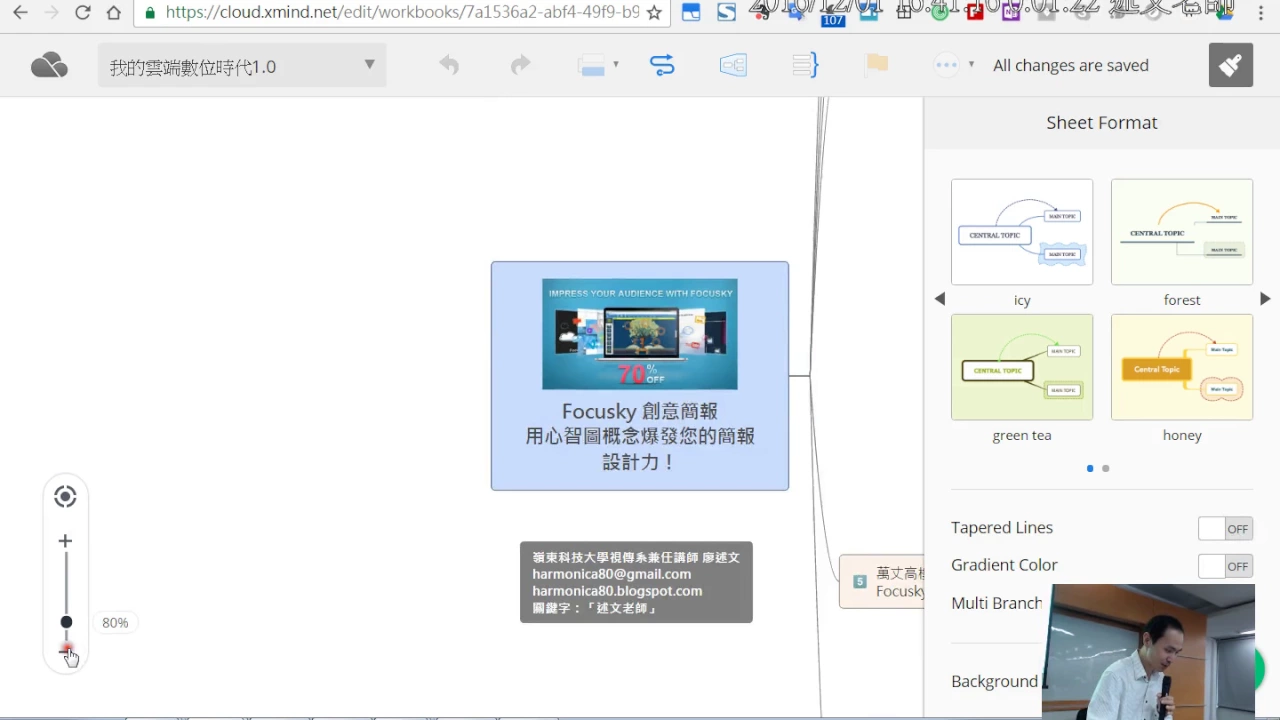
Task: Toggle the Gradient Color switch
Action: pos(1225,566)
